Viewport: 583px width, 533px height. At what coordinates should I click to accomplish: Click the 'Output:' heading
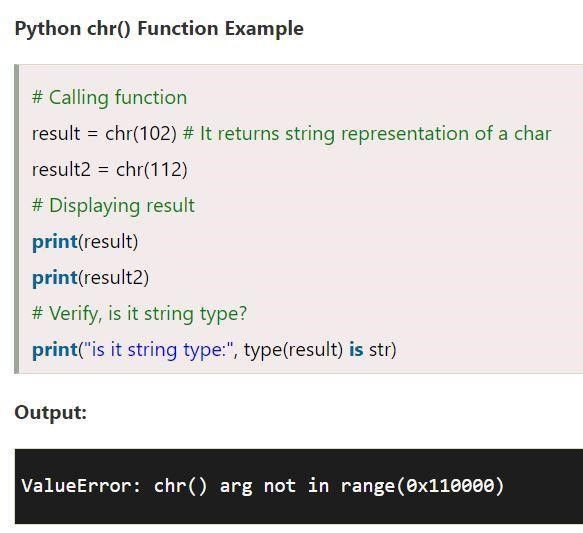click(x=51, y=412)
